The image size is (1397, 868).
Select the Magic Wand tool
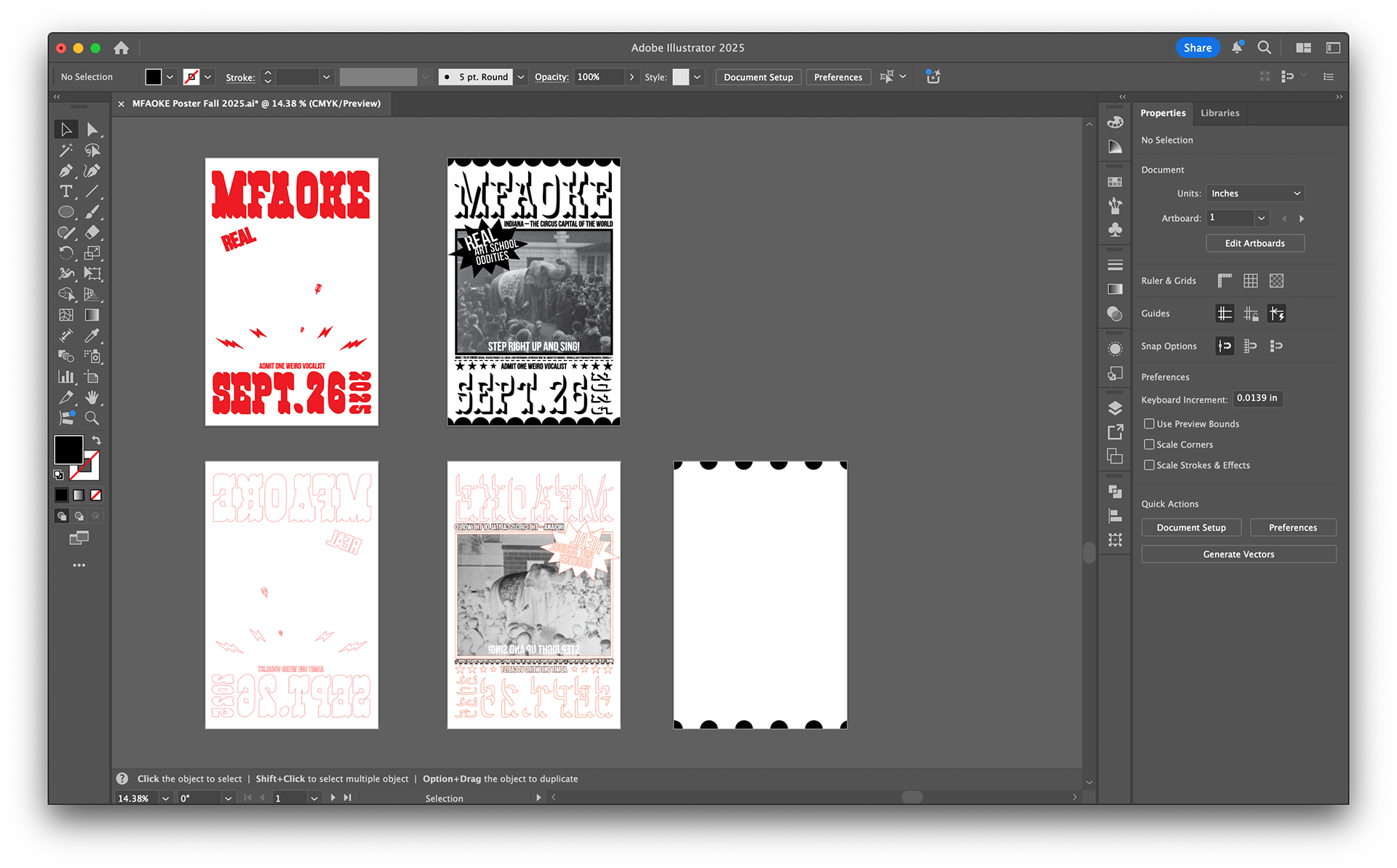tap(65, 150)
